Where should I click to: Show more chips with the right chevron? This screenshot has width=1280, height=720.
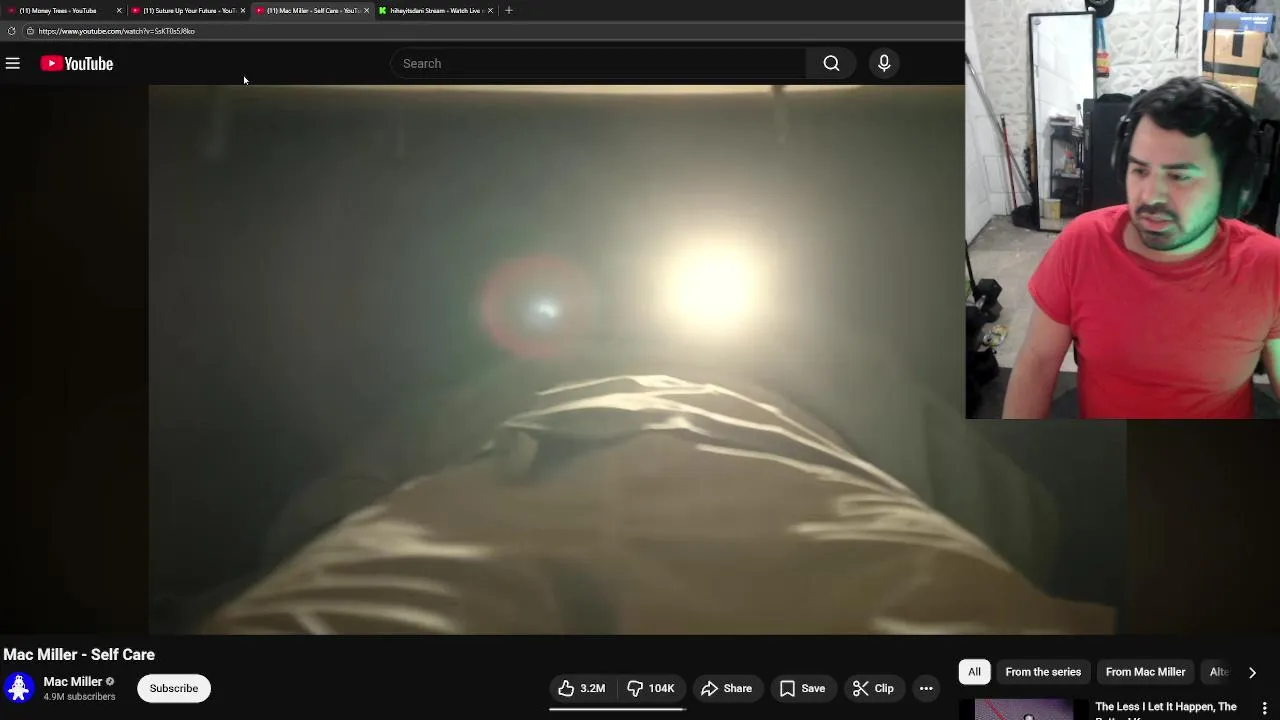pos(1252,672)
